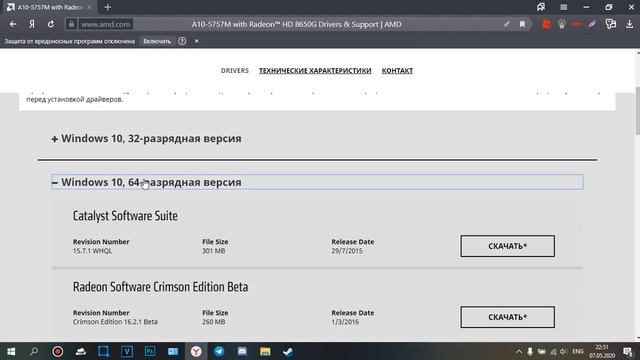Open the snipping tool icon in taskbar
Screen dimensions: 640x360
pos(104,351)
